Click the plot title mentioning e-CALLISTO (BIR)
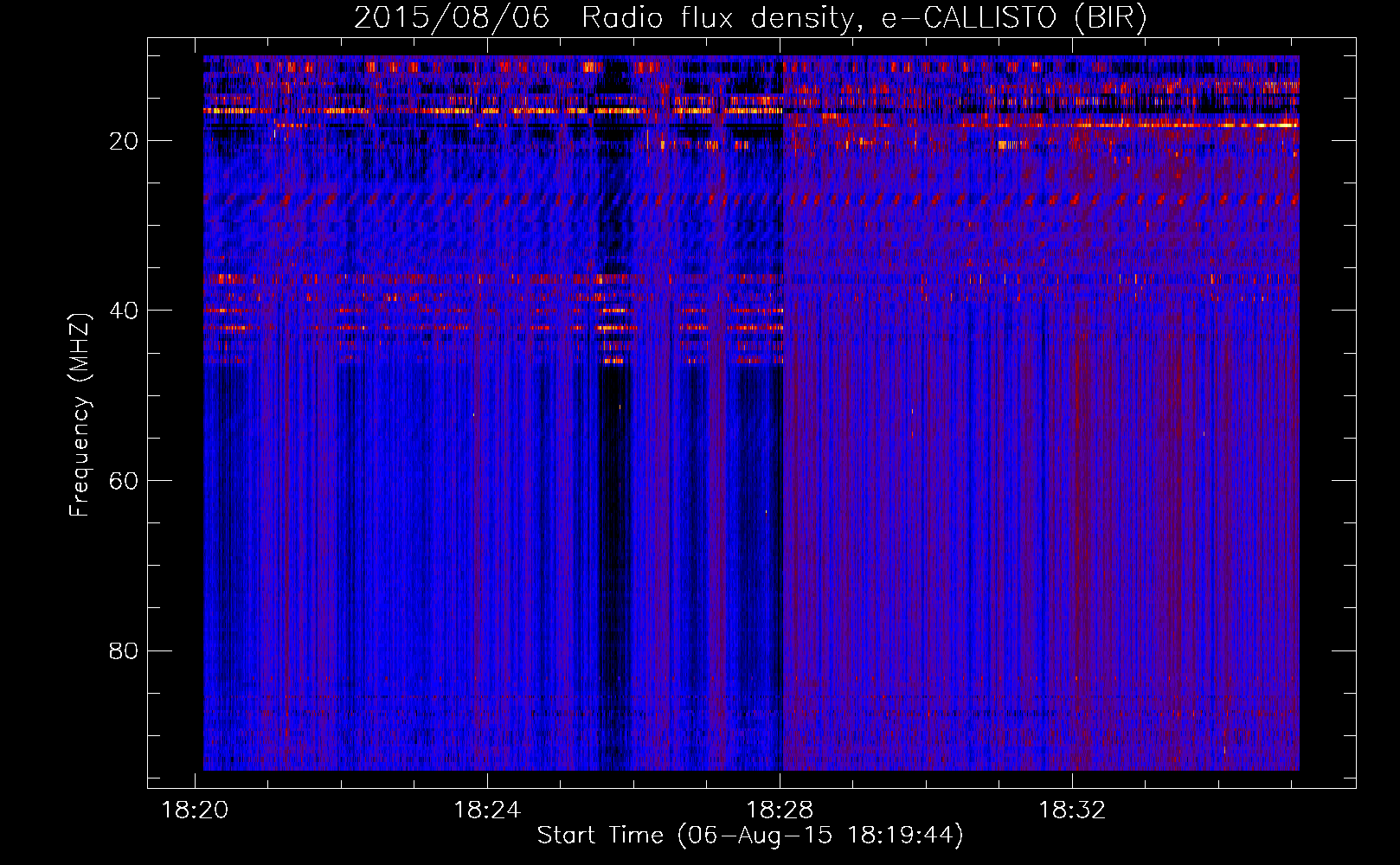 (750, 17)
